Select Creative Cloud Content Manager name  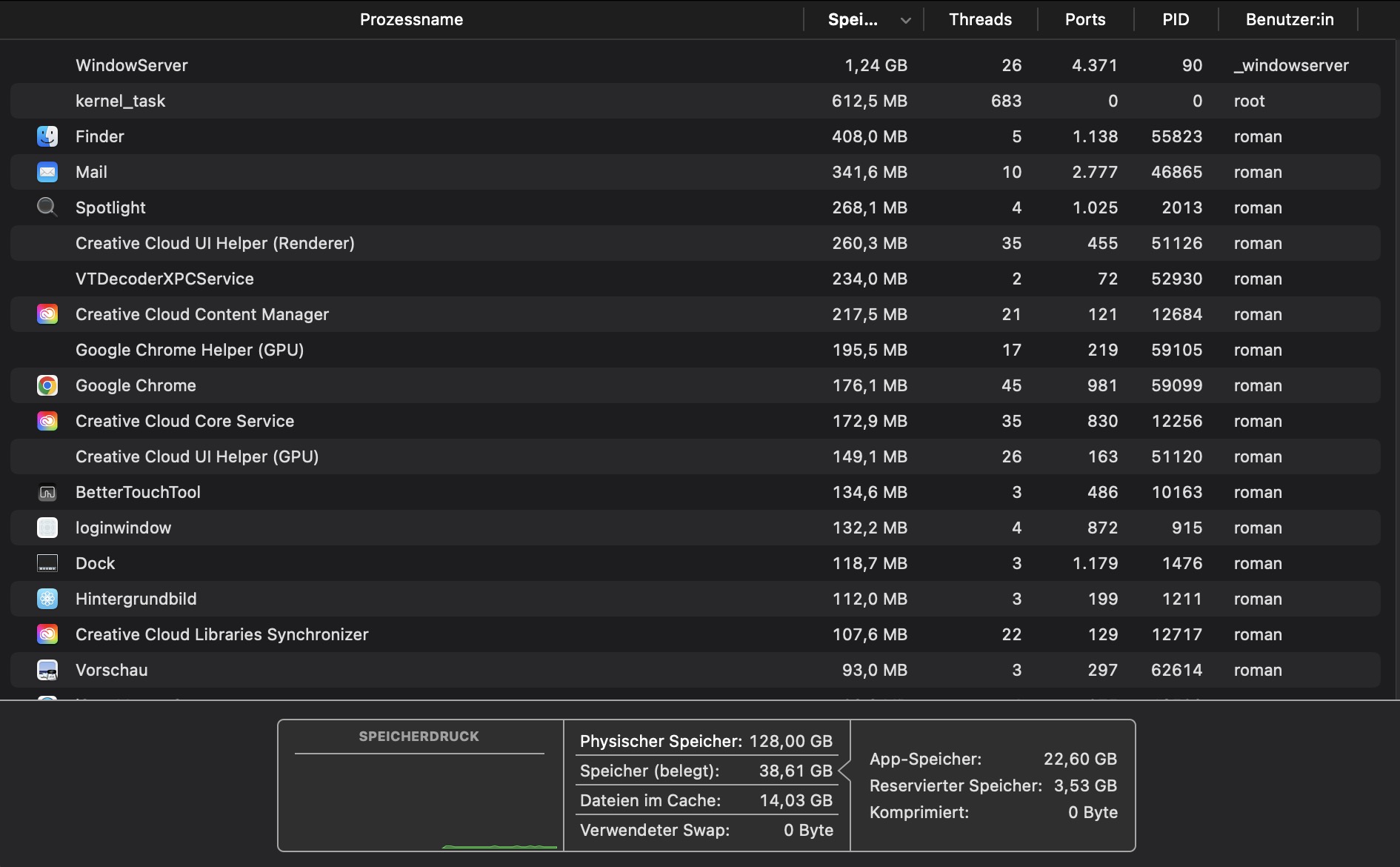[202, 314]
